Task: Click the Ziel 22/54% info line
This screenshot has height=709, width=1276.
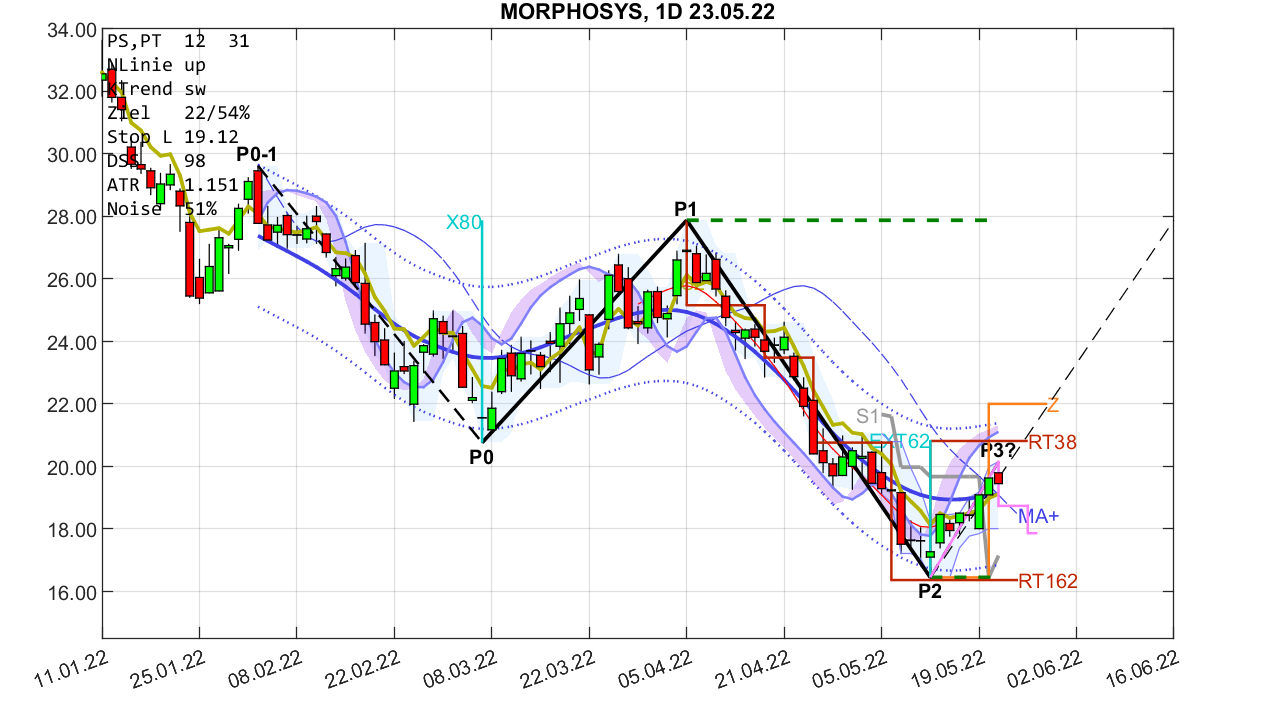Action: tap(178, 113)
